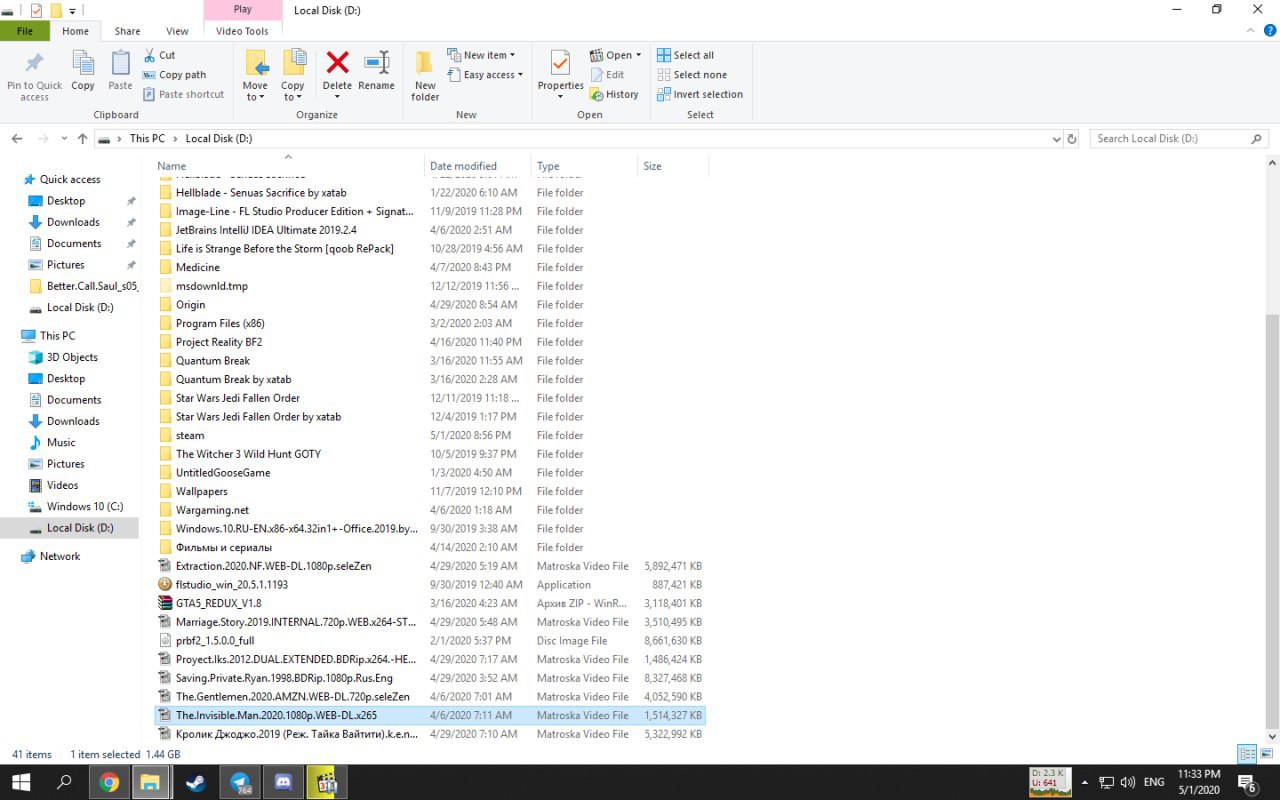Click Select none in ribbon
1280x800 pixels.
691,75
